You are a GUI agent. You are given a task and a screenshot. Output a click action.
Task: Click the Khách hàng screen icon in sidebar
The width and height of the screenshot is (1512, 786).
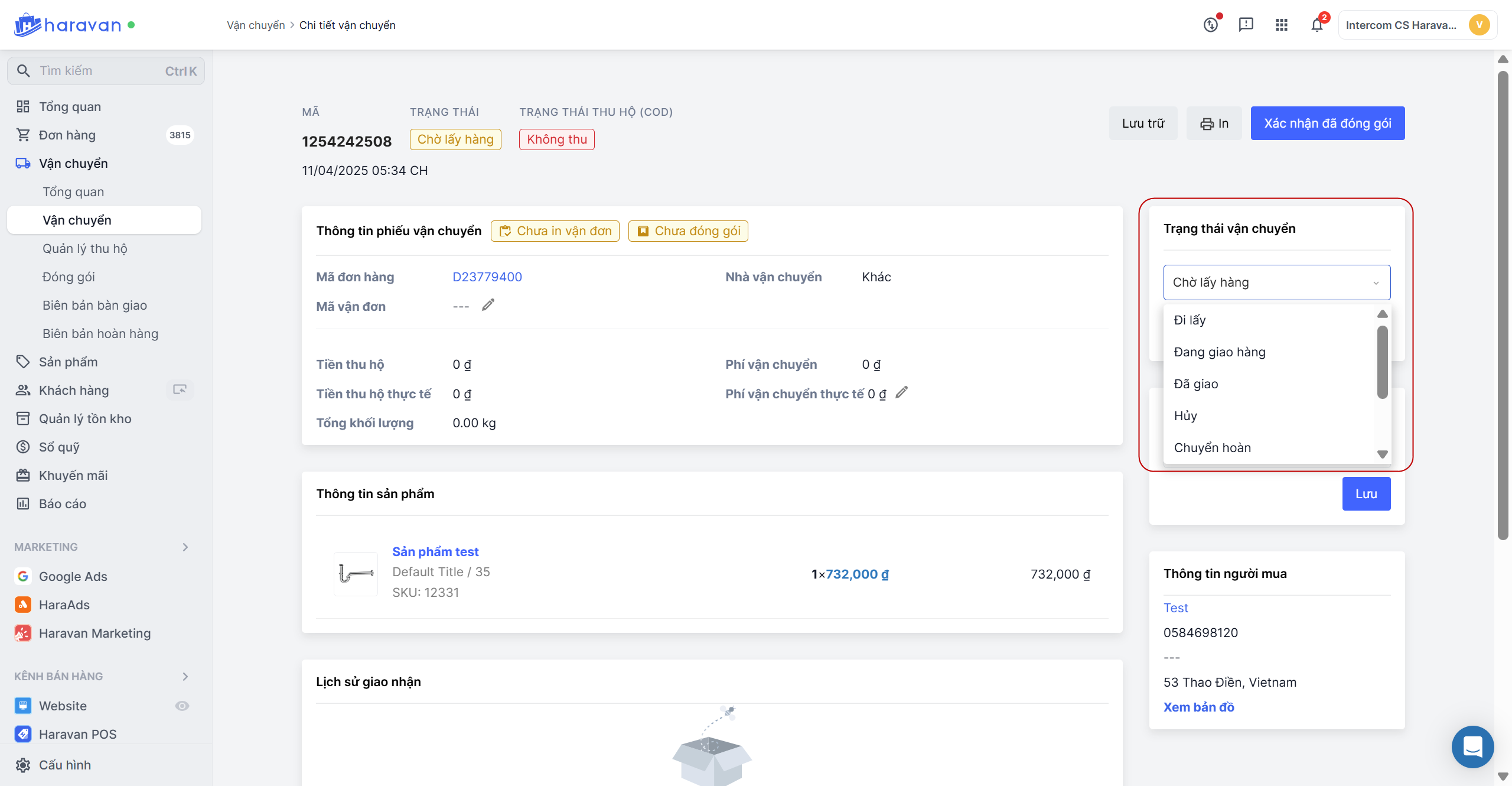(x=180, y=389)
